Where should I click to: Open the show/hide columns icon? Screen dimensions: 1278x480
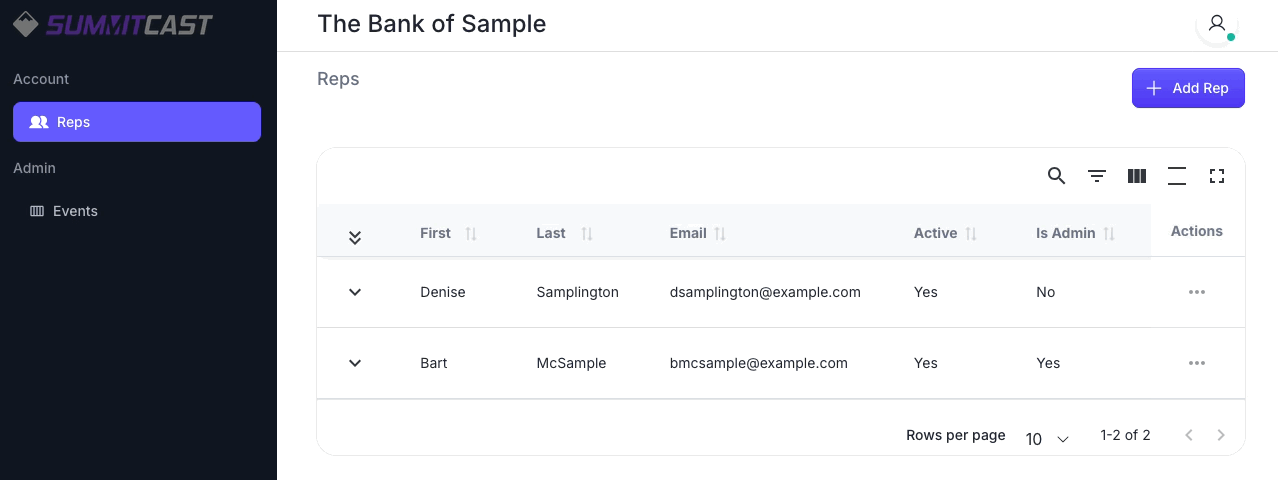point(1137,176)
